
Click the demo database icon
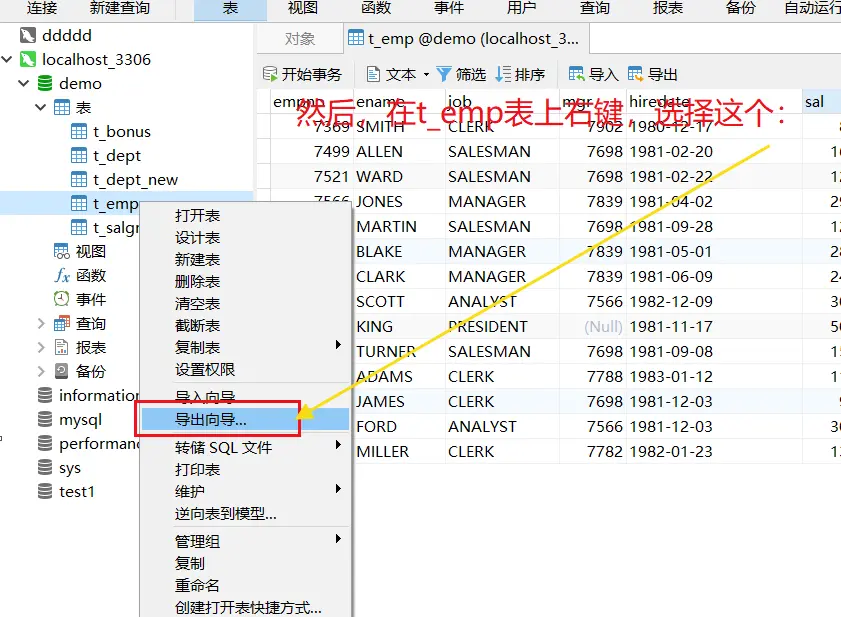pyautogui.click(x=45, y=83)
